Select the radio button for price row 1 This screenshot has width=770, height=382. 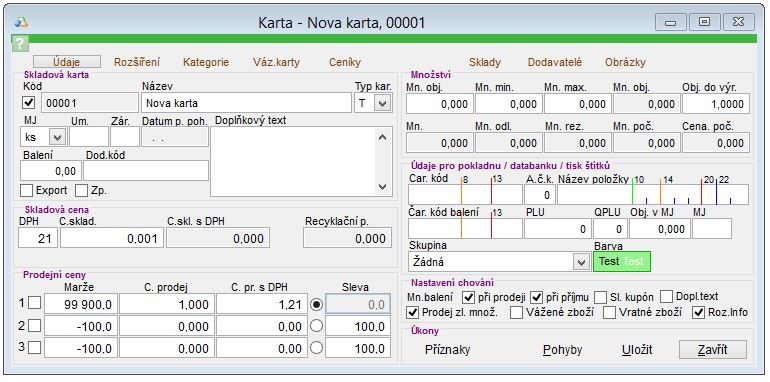317,304
